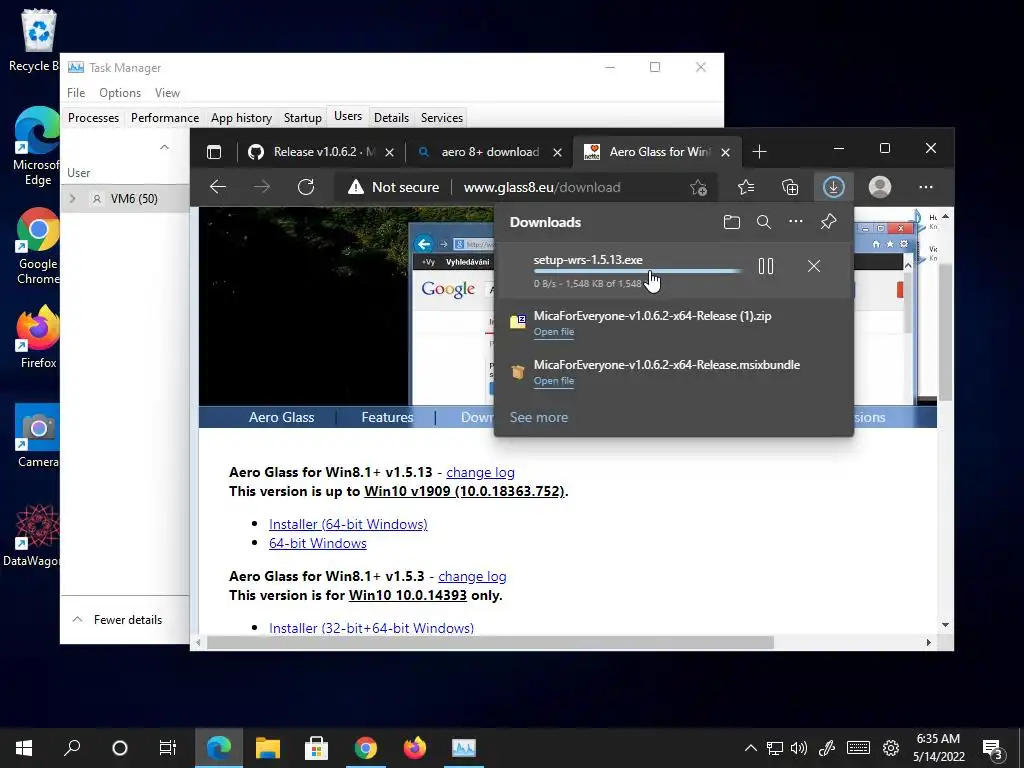Image resolution: width=1024 pixels, height=768 pixels.
Task: Click Installer (32-bit+64-bit Windows) link
Action: pyautogui.click(x=372, y=628)
